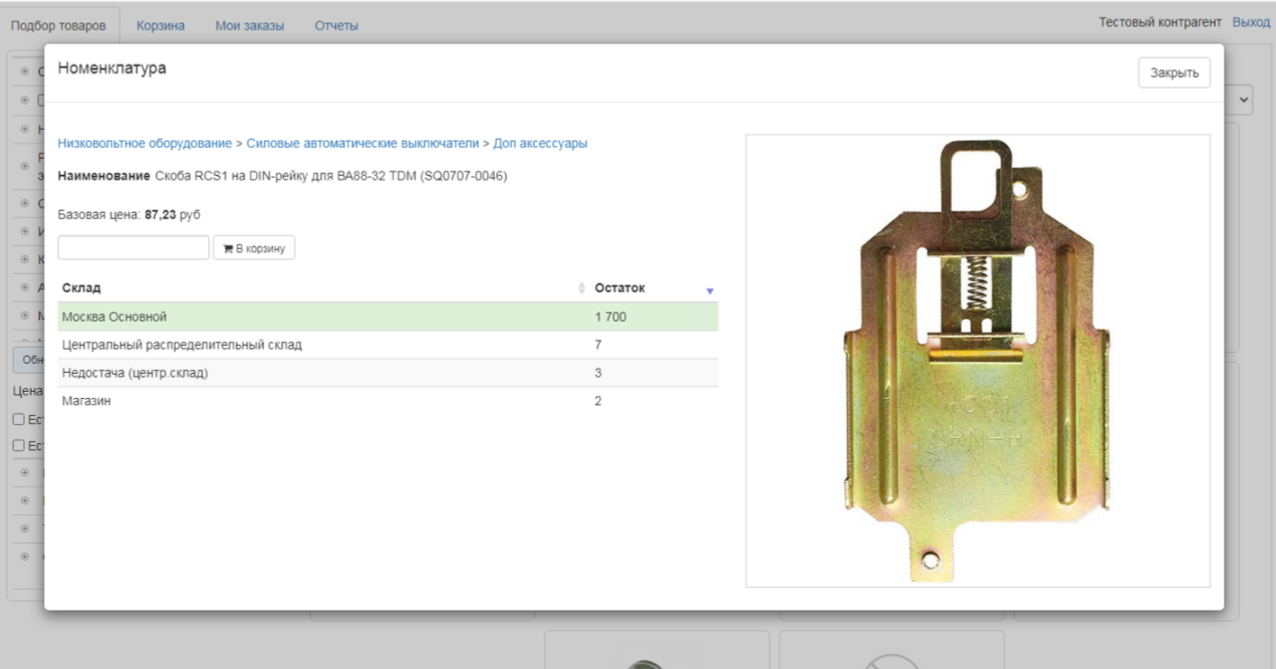Open Доп аксессуары breadcrumb link
This screenshot has height=669, width=1276.
click(x=540, y=143)
